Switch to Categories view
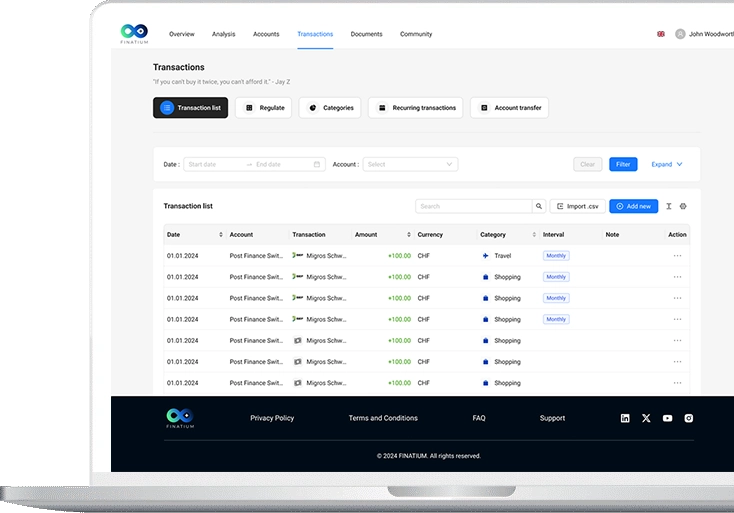This screenshot has width=734, height=513. 330,108
